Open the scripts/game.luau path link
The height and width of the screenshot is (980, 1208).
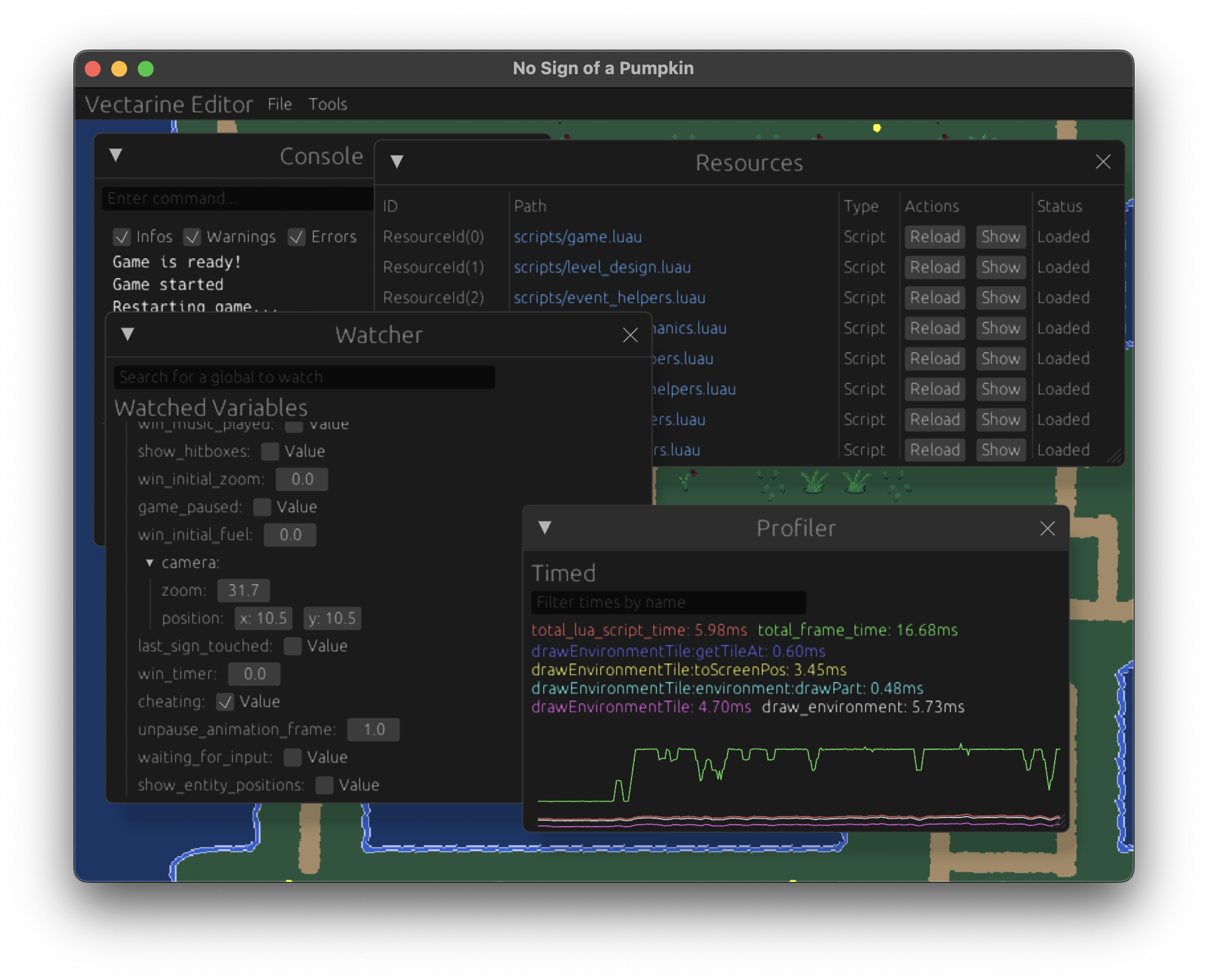click(x=578, y=237)
